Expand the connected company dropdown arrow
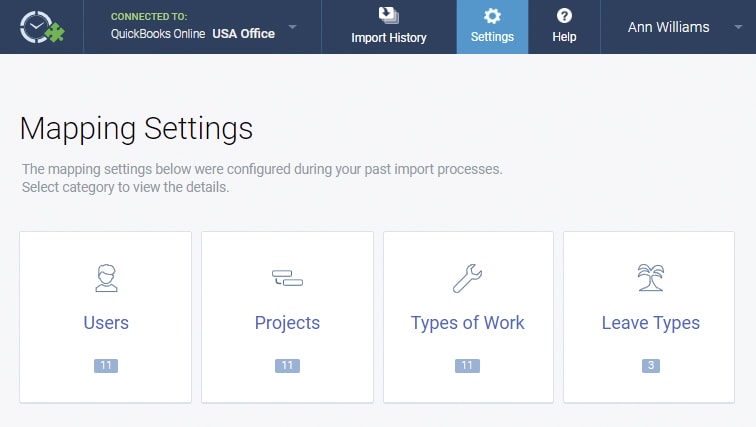 [x=292, y=27]
